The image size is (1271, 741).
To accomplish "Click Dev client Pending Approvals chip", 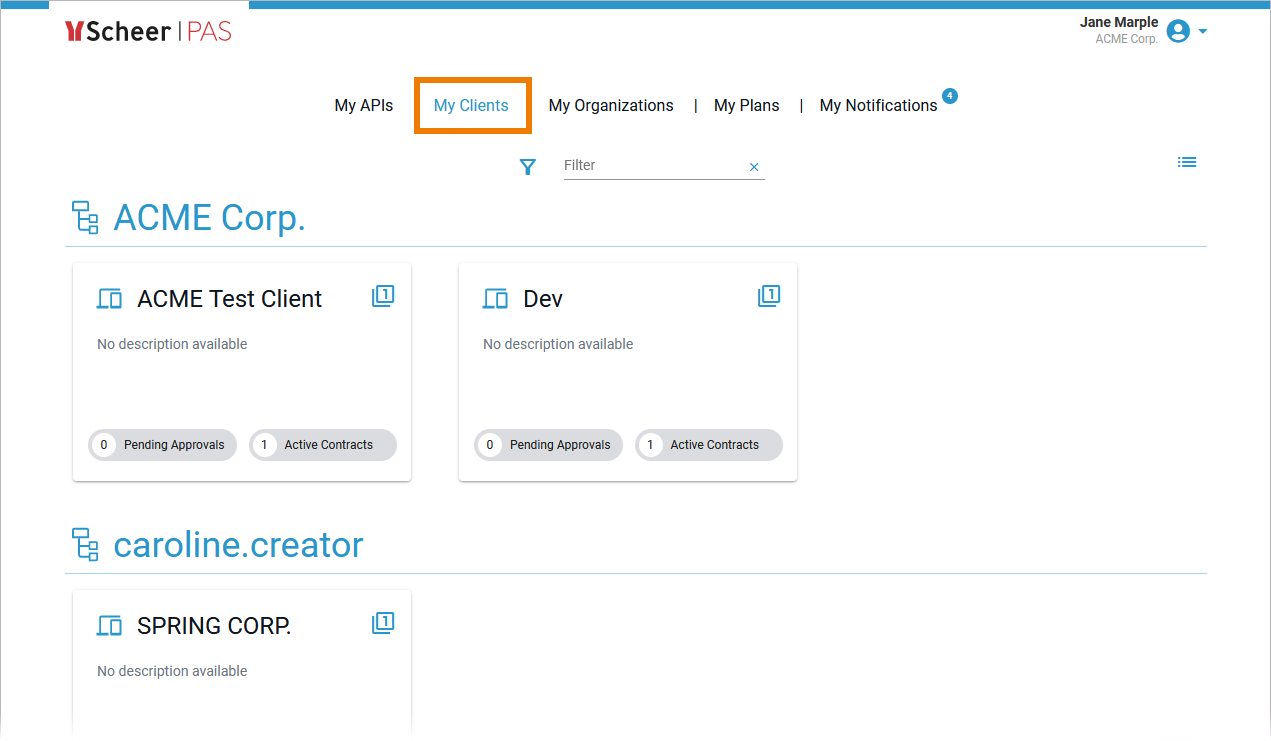I will click(x=548, y=445).
